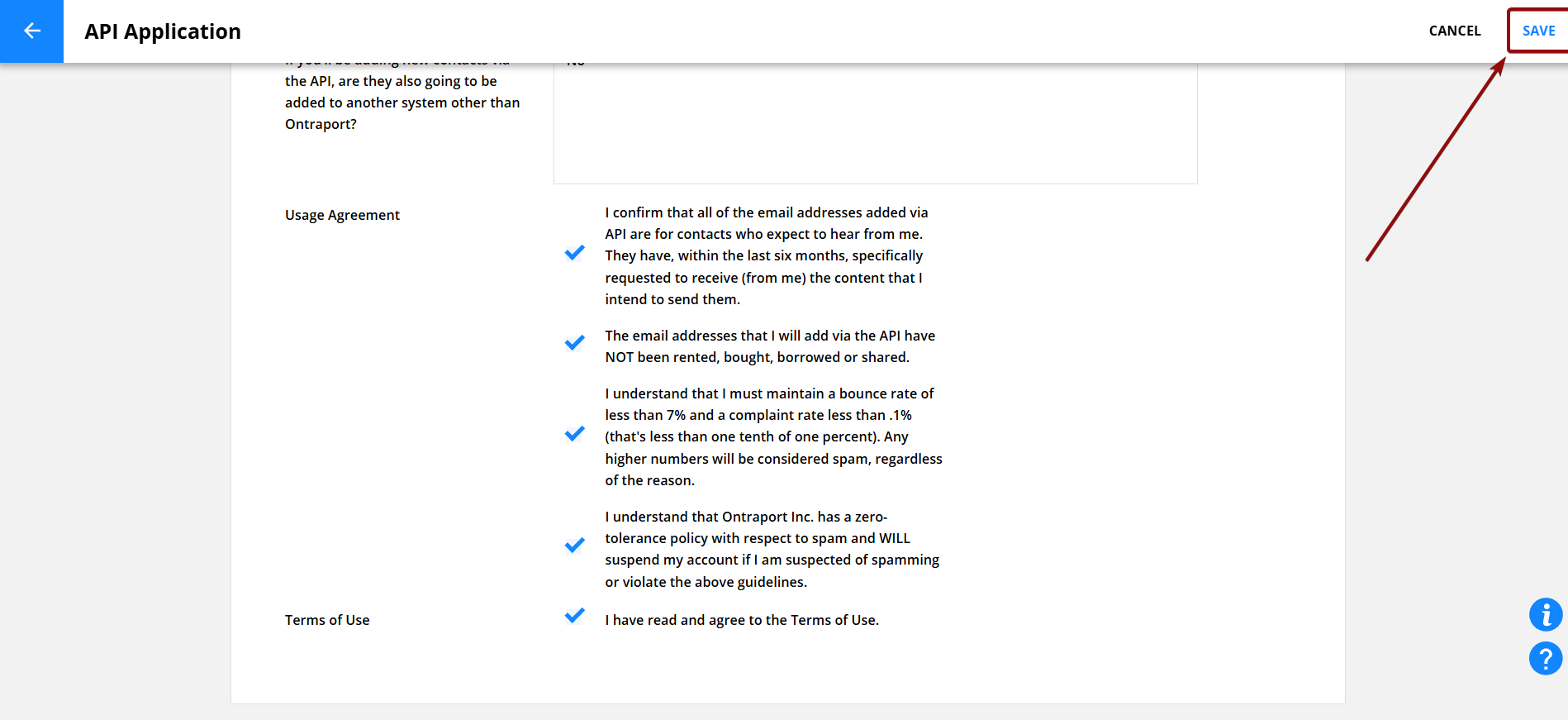Go back using the left arrow icon
1568x720 pixels.
point(31,31)
